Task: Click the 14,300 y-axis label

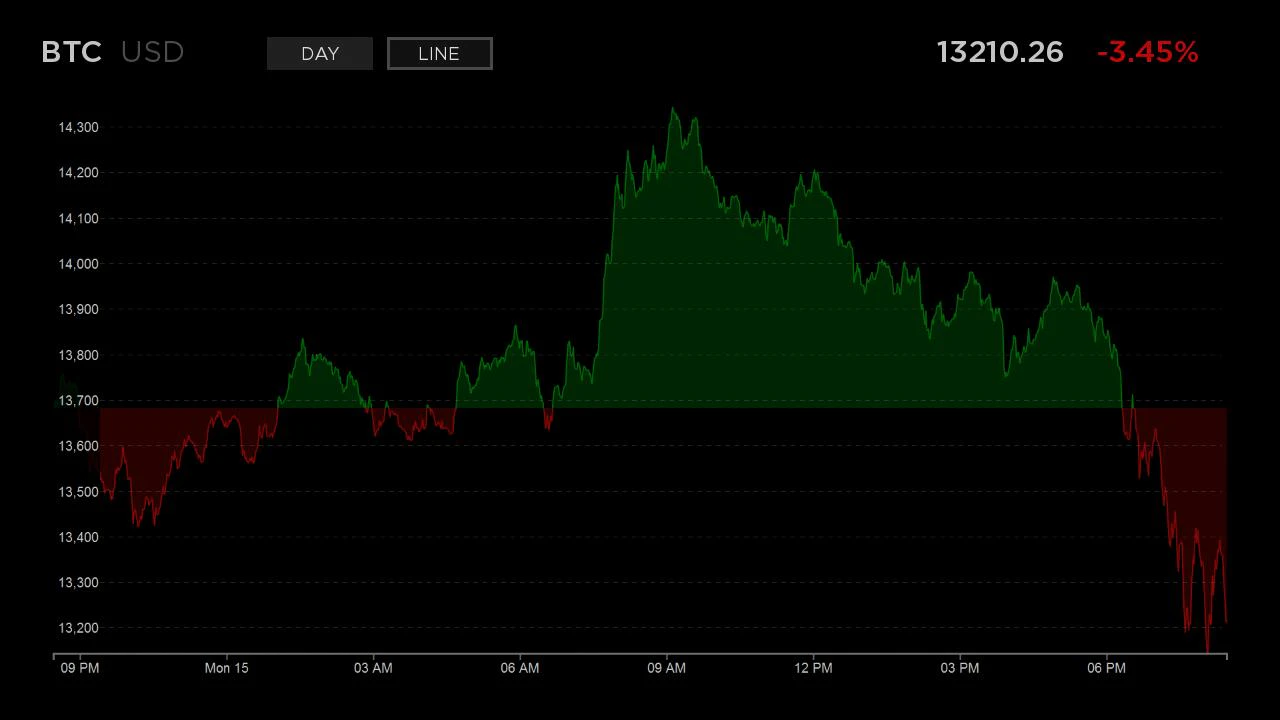Action: pos(78,127)
